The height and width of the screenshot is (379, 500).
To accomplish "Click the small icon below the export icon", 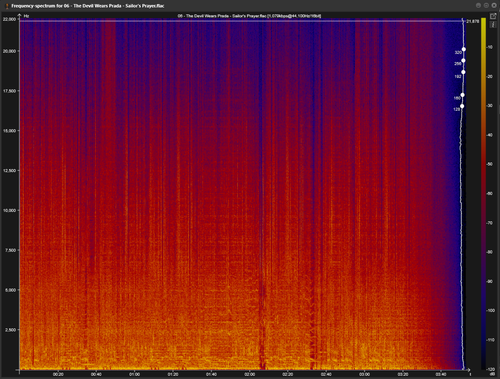I will 493,25.
